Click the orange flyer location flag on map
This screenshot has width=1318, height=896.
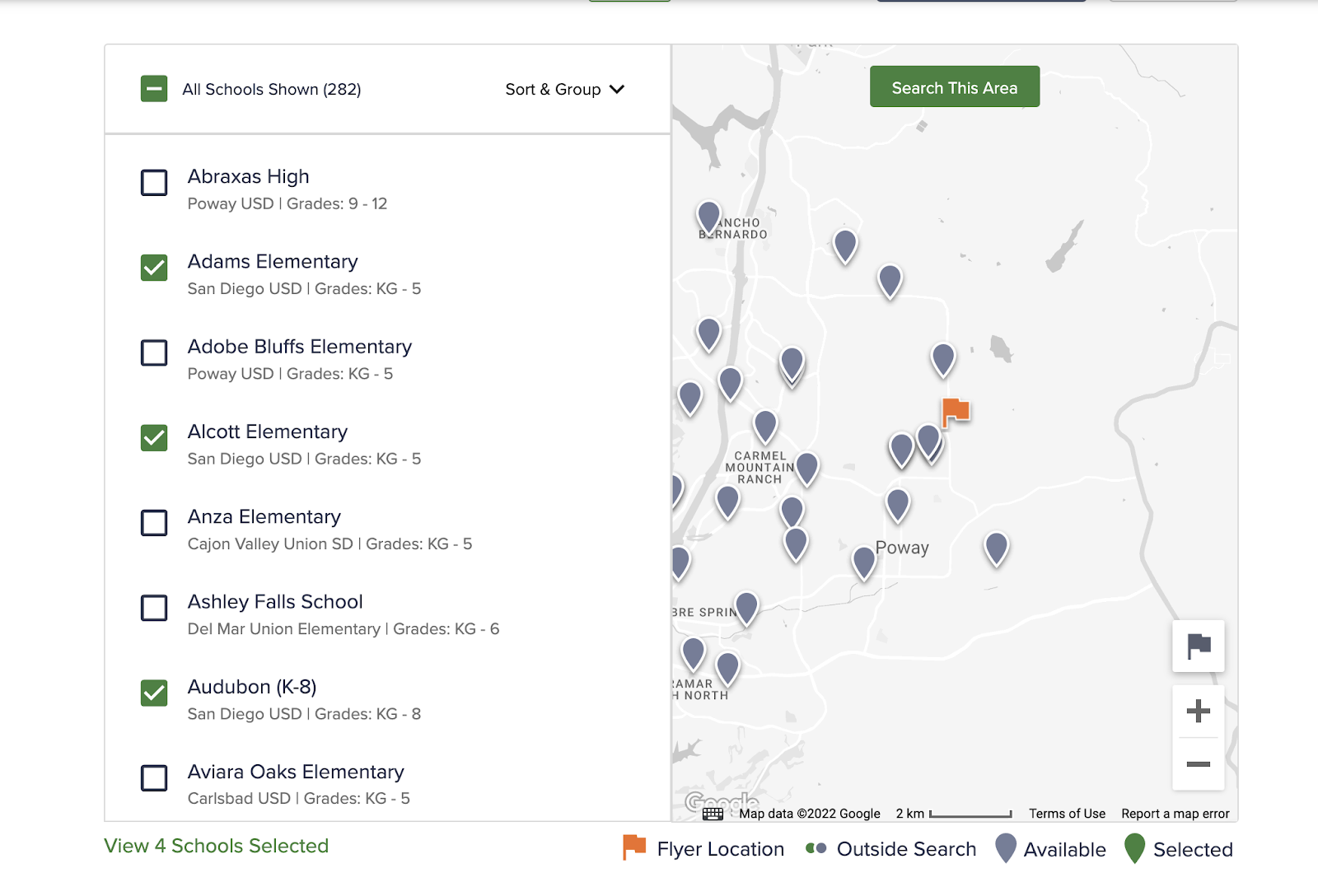coord(956,412)
